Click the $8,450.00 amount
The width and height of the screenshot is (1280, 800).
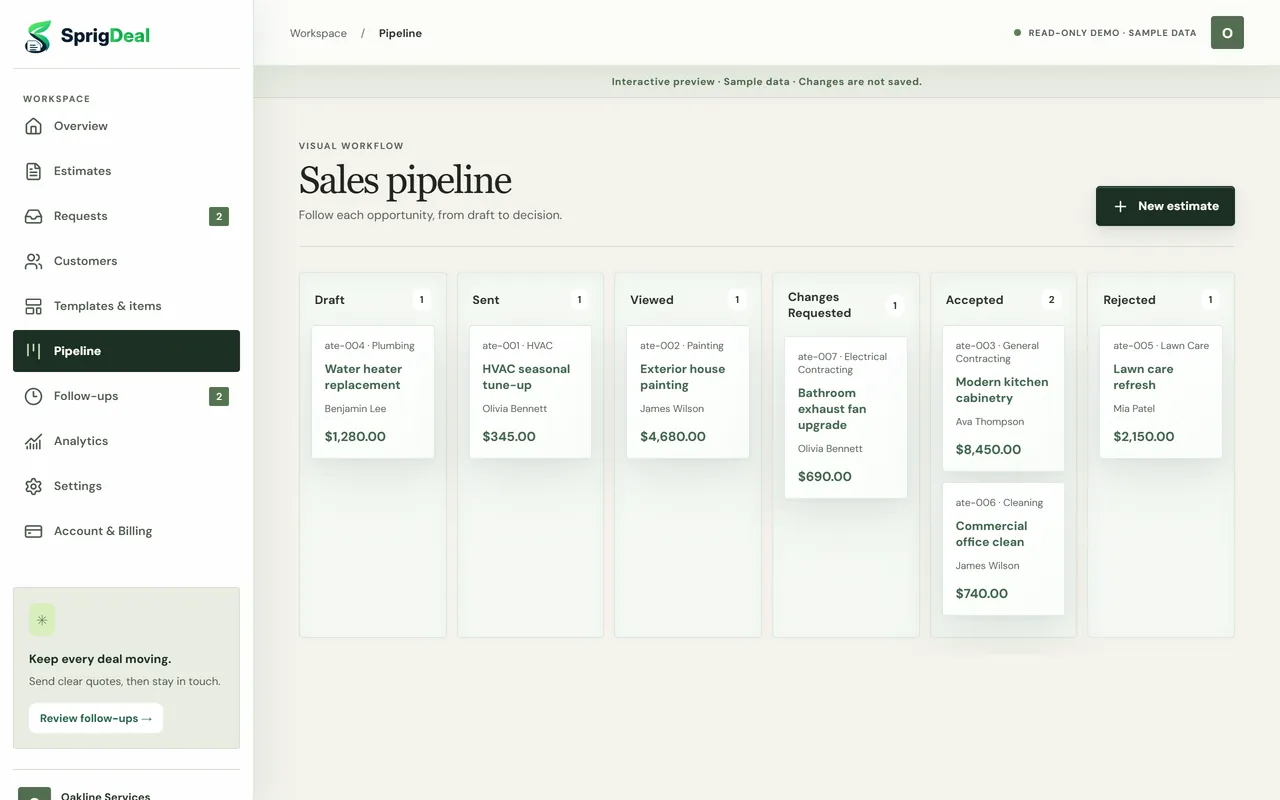click(x=989, y=450)
